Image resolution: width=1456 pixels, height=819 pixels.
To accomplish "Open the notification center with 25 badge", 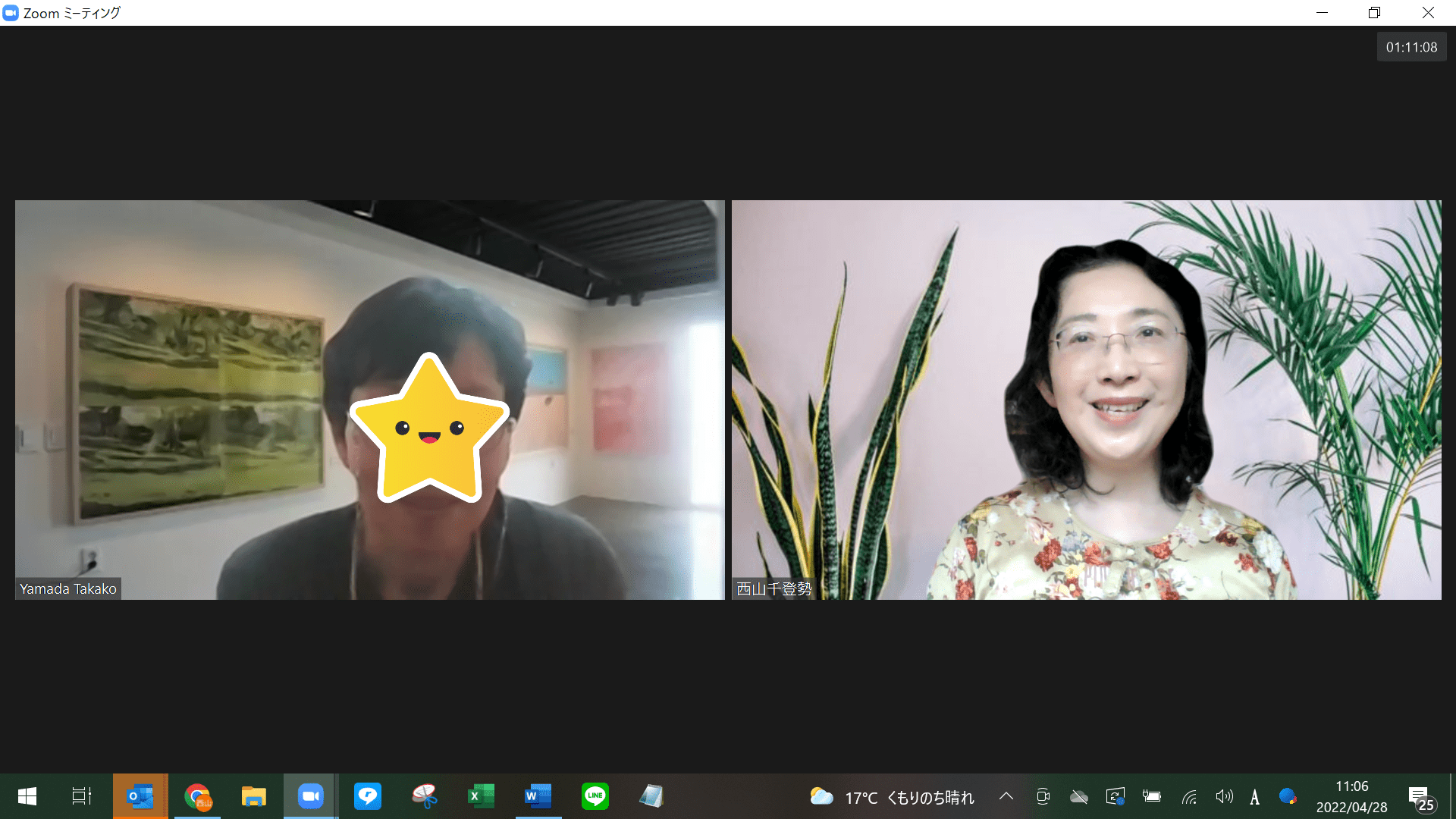I will (1421, 798).
